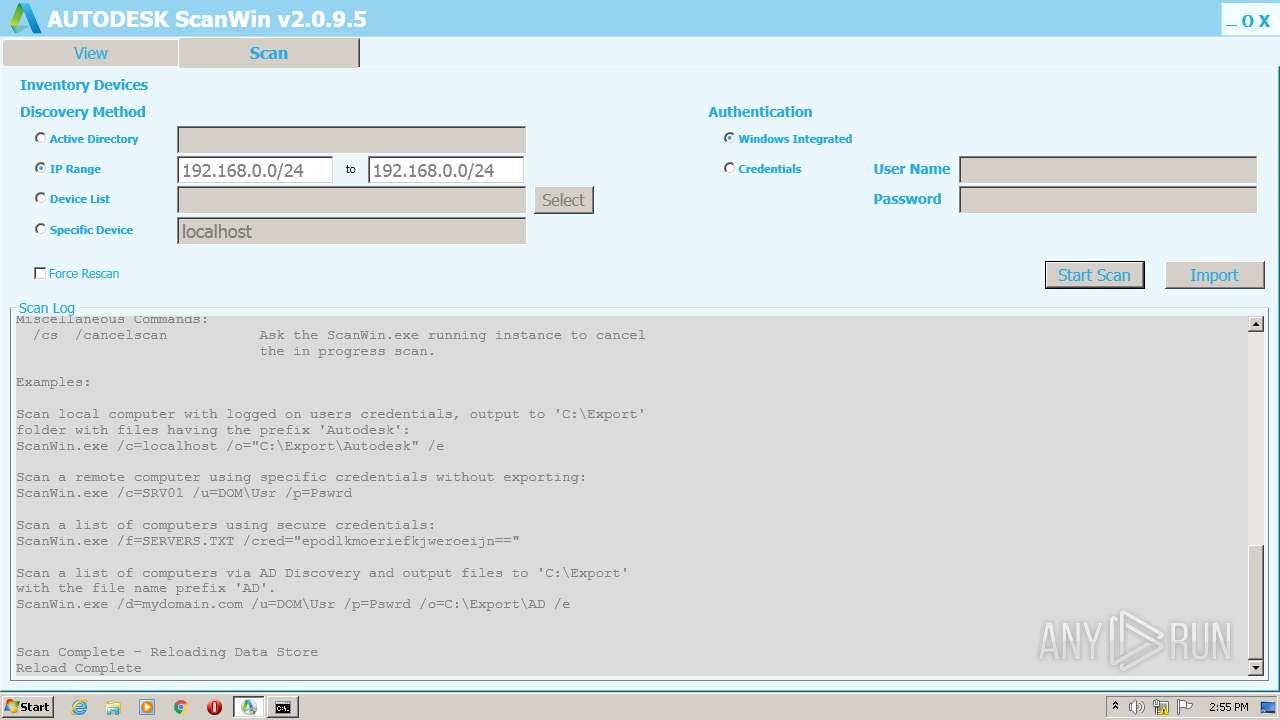Click the scan log scrollbar thumb
Image resolution: width=1280 pixels, height=720 pixels.
pyautogui.click(x=1256, y=601)
